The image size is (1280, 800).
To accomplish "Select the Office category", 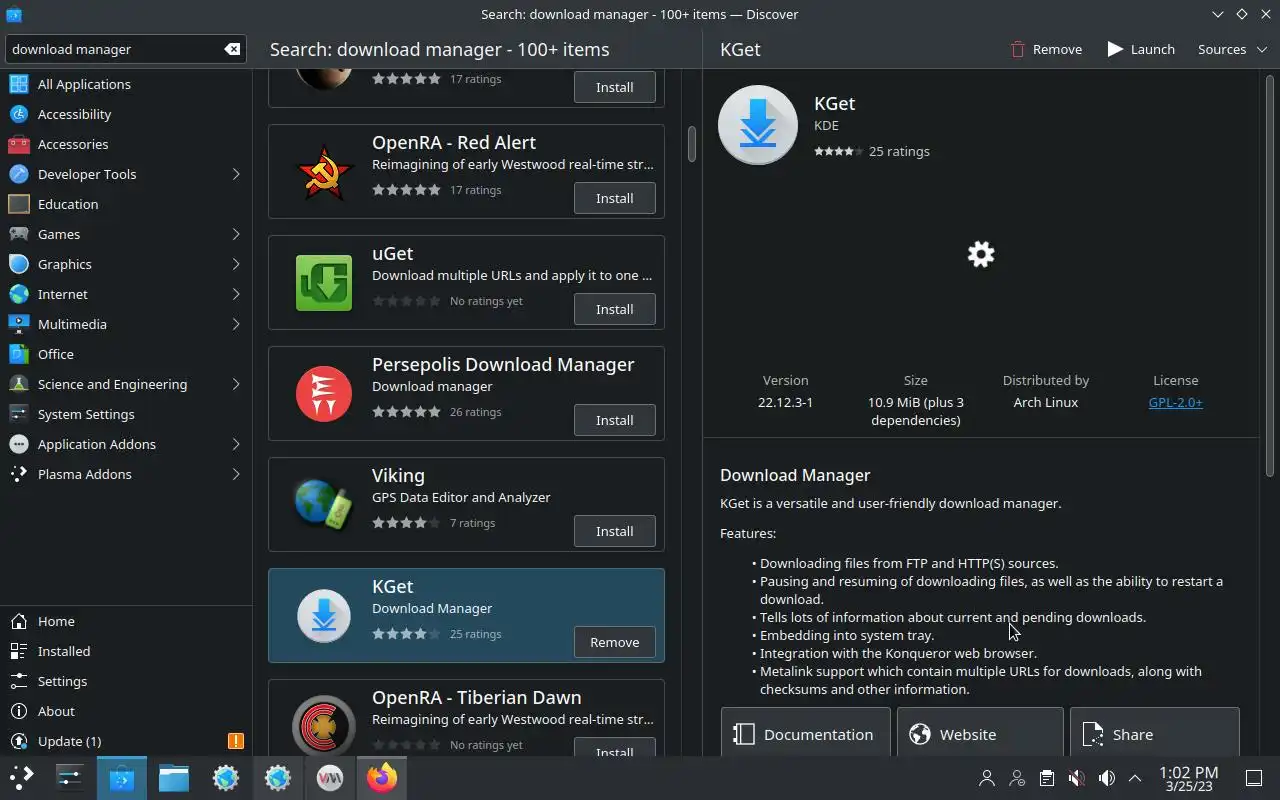I will click(x=126, y=354).
